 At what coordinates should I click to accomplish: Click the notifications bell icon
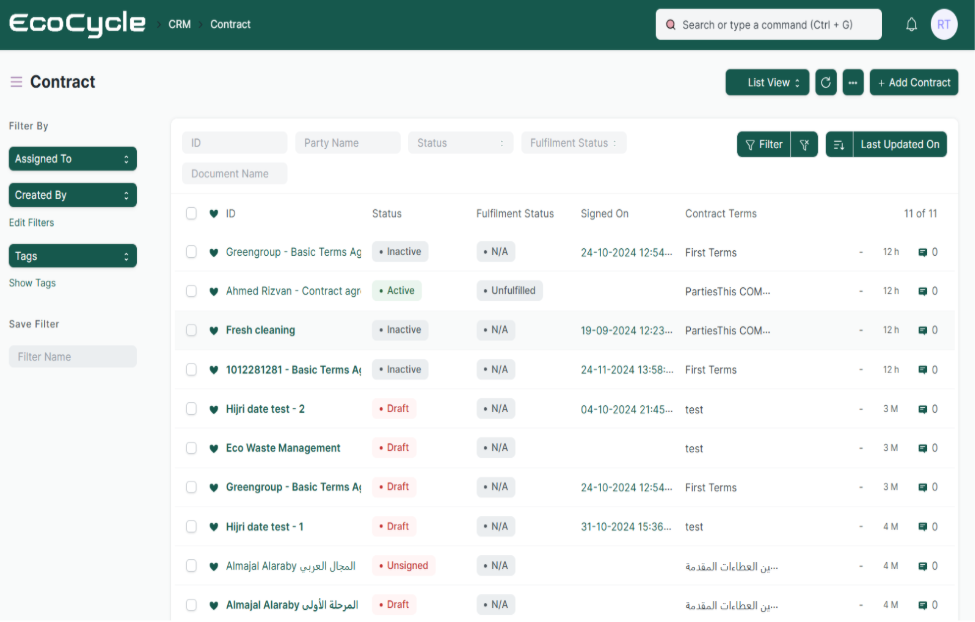point(911,25)
